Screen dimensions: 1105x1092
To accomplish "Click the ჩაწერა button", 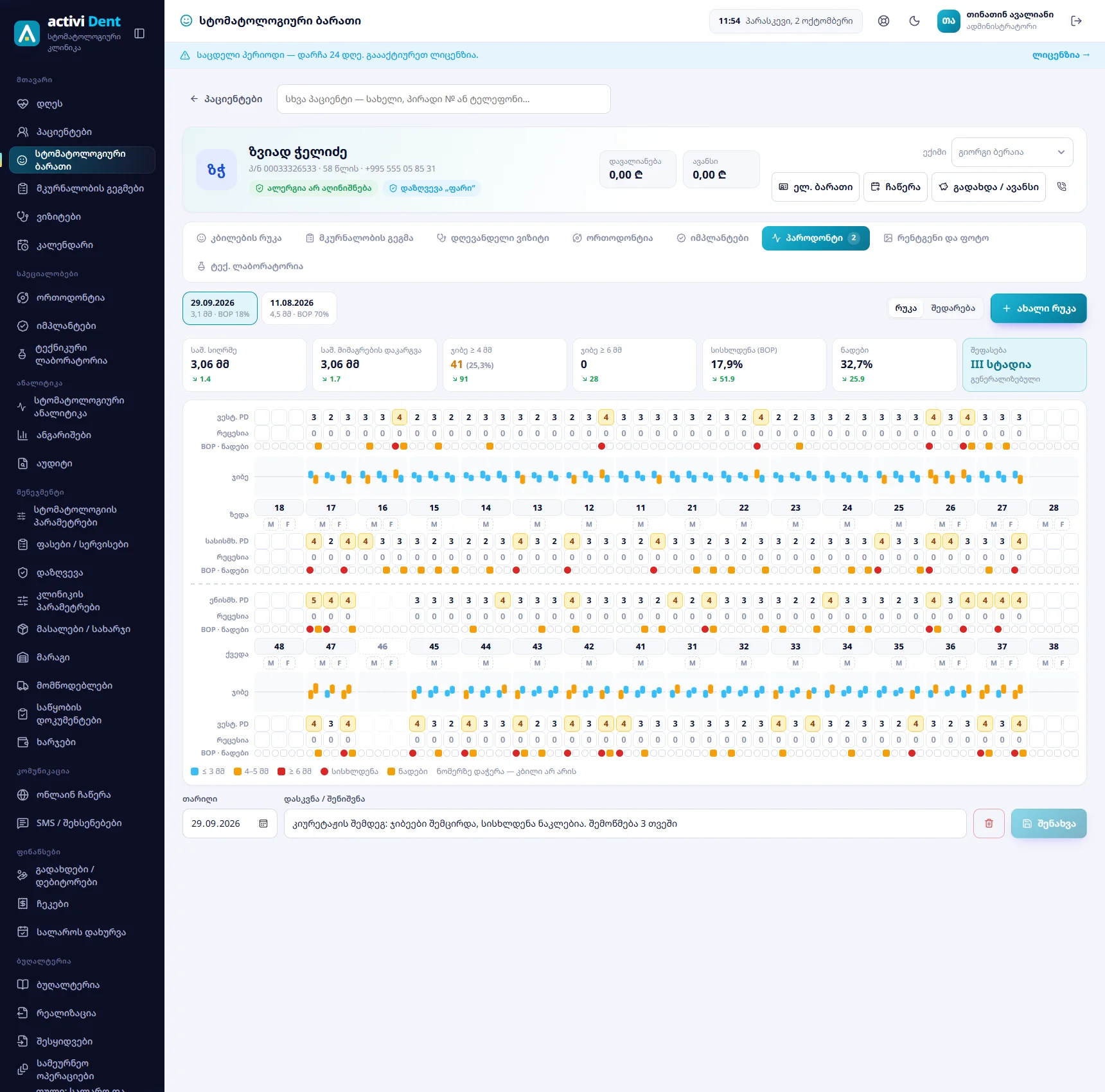I will pos(896,187).
